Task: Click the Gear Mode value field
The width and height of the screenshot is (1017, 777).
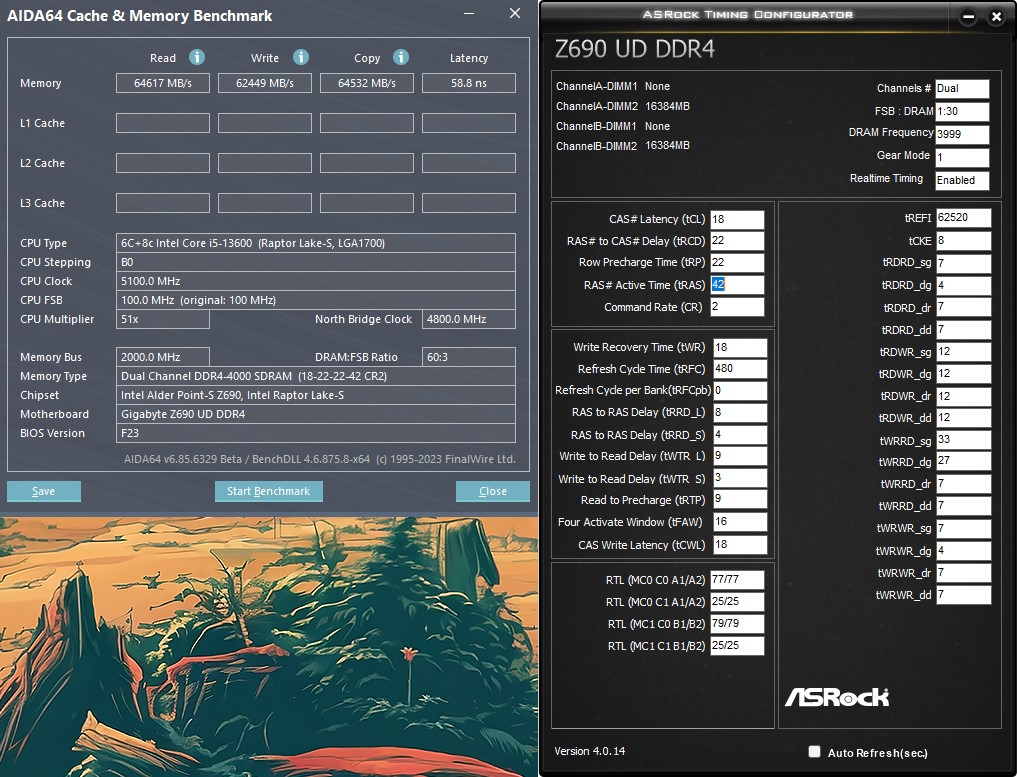Action: point(962,157)
